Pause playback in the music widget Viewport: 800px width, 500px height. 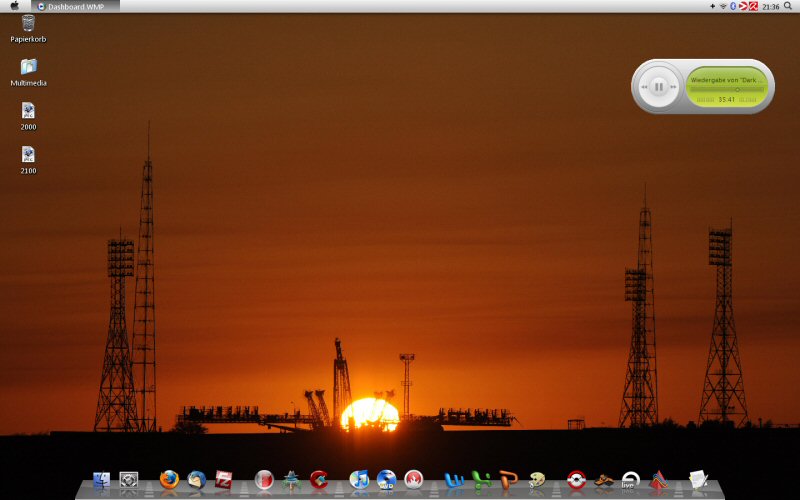click(x=659, y=87)
